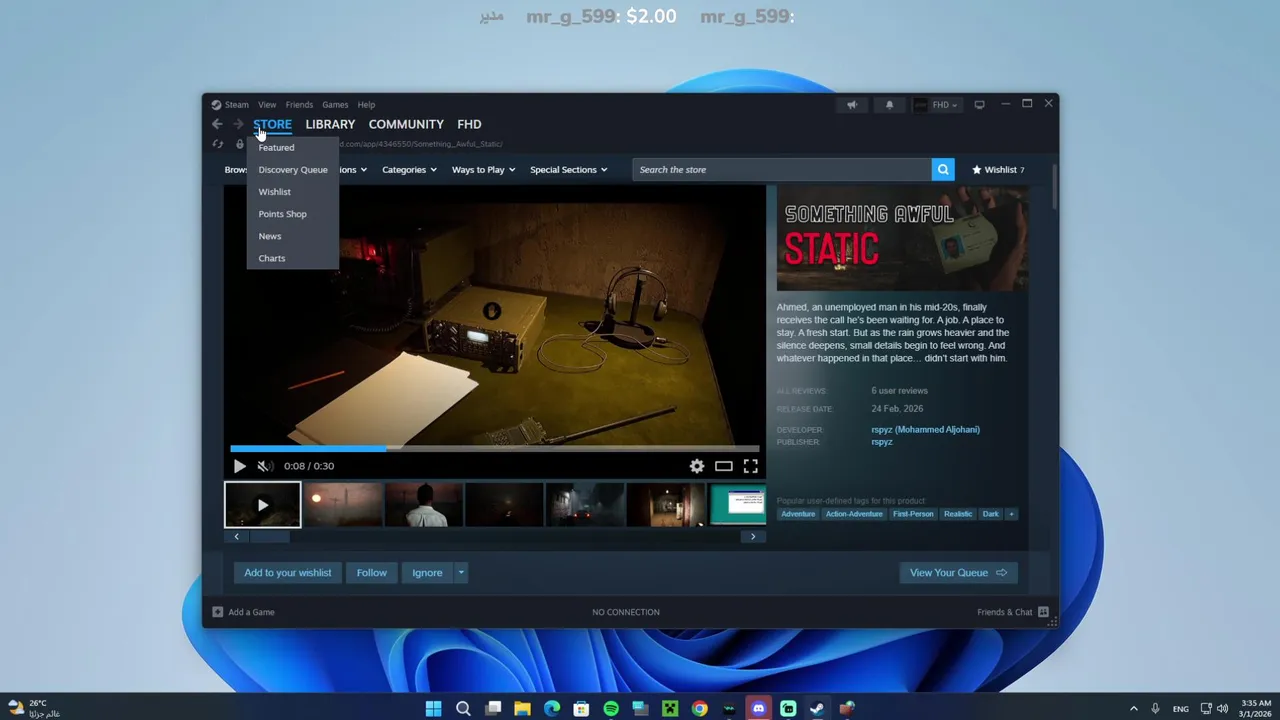Open Steam announcements megaphone icon
This screenshot has height=720, width=1280.
click(x=852, y=104)
